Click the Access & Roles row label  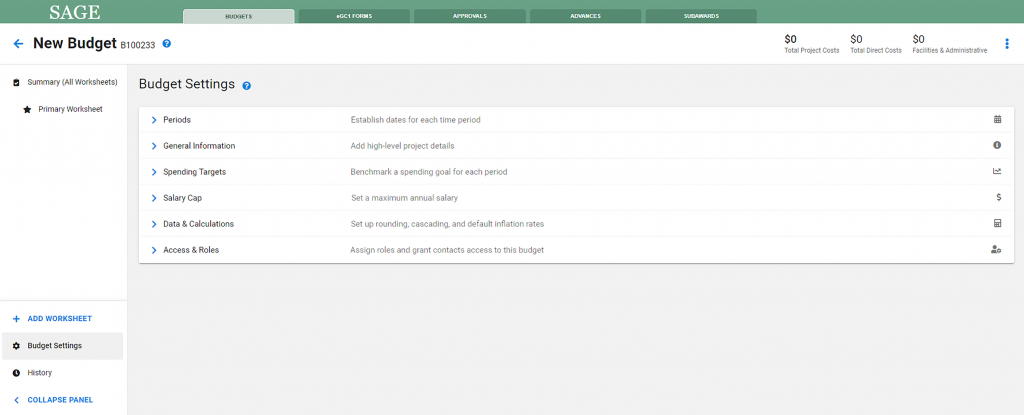191,250
